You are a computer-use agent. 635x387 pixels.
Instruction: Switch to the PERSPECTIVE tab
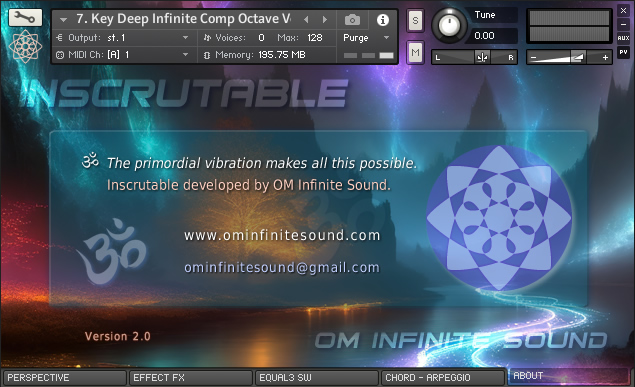(64, 378)
